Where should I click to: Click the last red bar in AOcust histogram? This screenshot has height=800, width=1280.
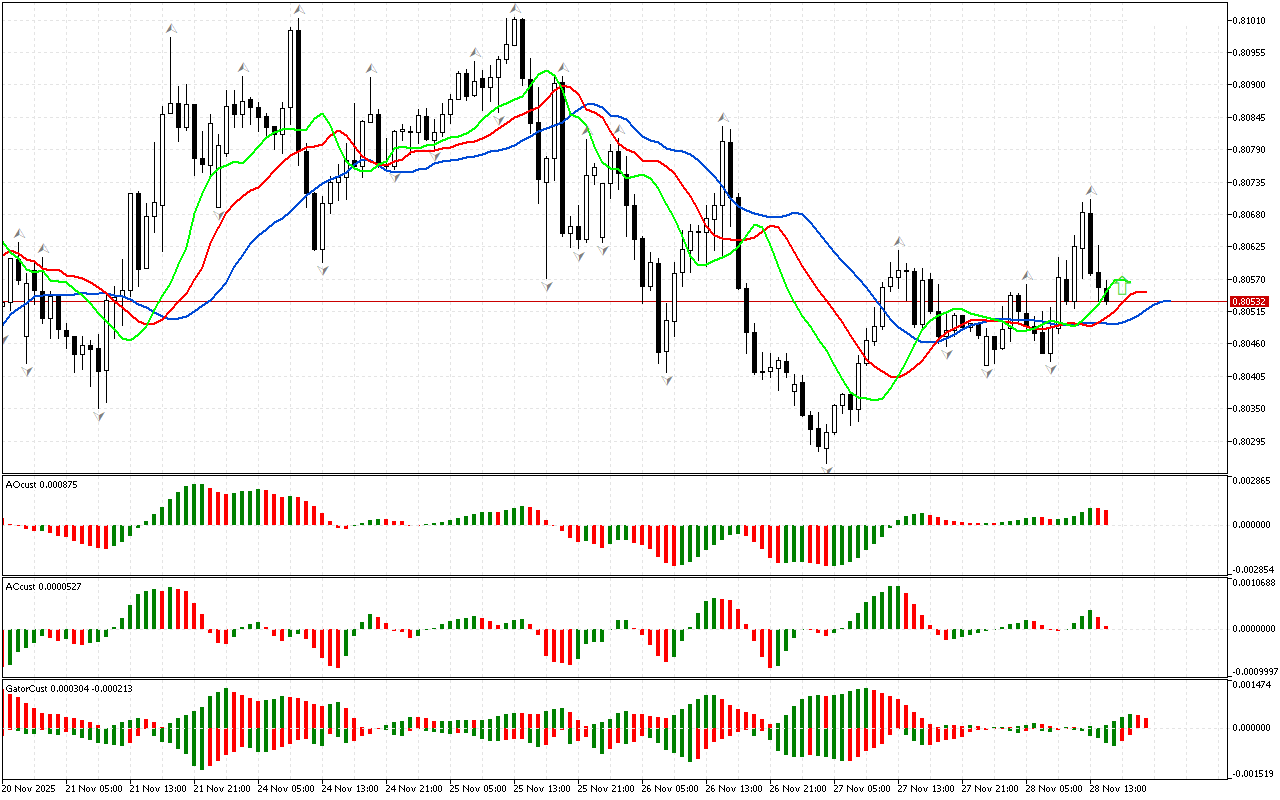click(1106, 517)
